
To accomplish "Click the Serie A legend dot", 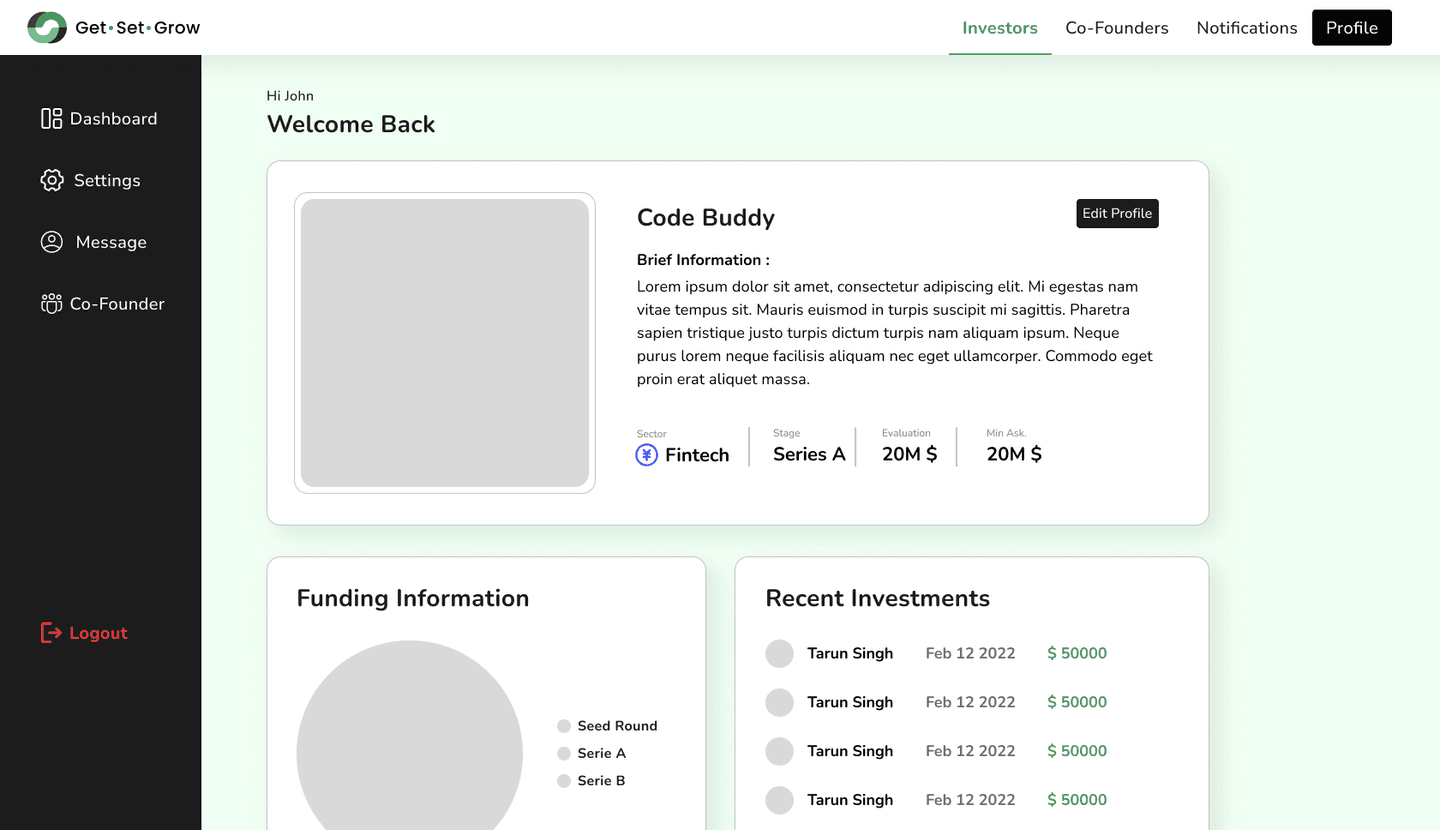I will [x=564, y=753].
